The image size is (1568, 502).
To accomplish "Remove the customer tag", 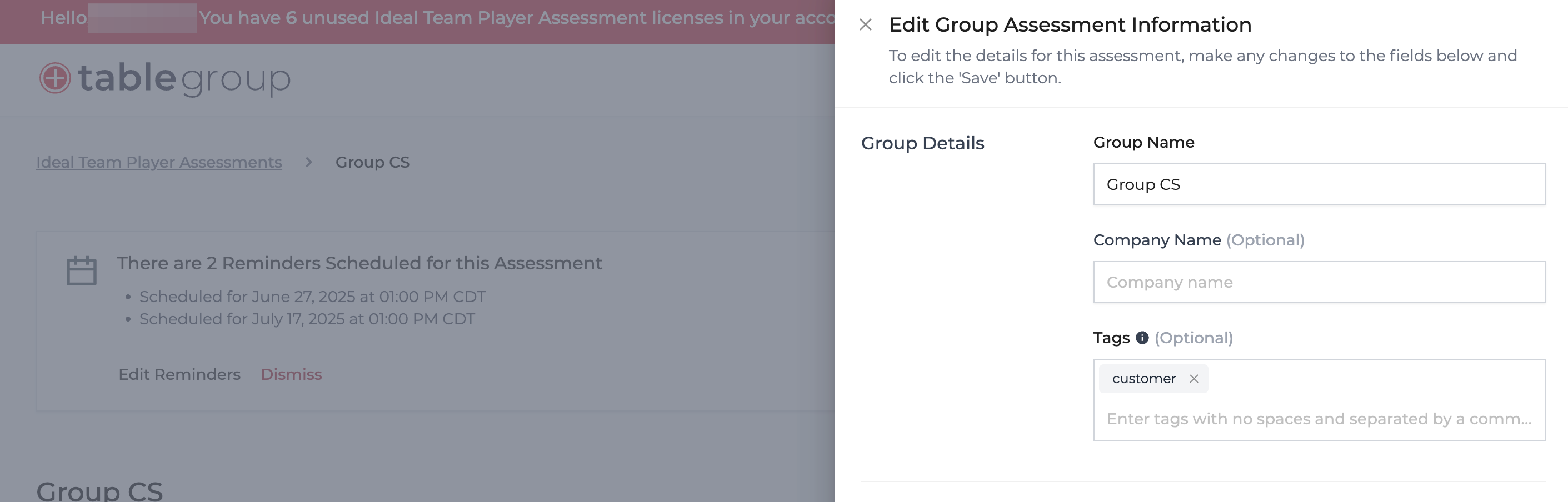I will pos(1194,379).
